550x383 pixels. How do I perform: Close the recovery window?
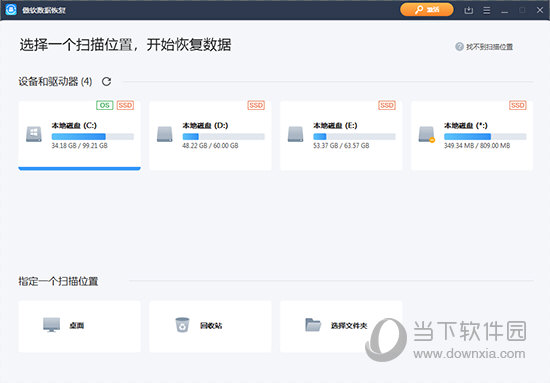pos(540,10)
